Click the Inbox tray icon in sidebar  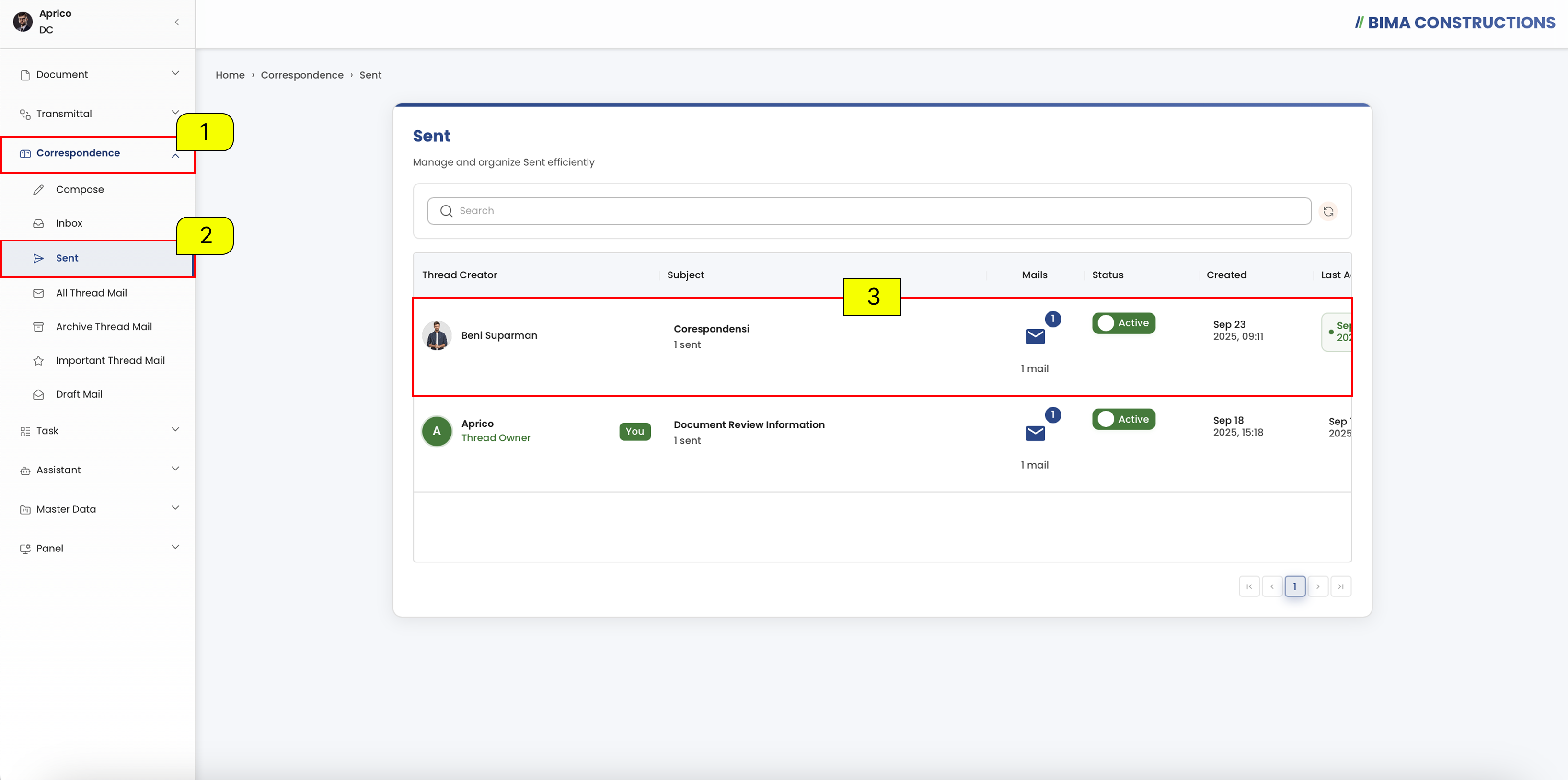click(38, 223)
